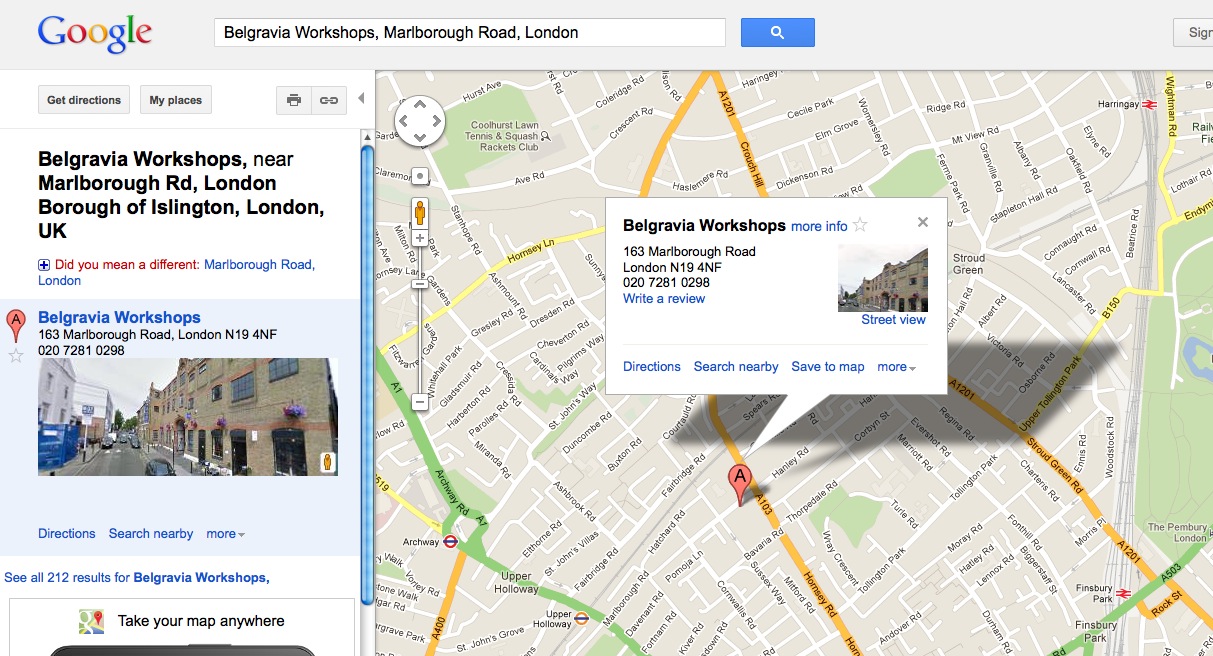Click the Harringay rail station icon
Image resolution: width=1213 pixels, height=656 pixels.
point(1150,103)
